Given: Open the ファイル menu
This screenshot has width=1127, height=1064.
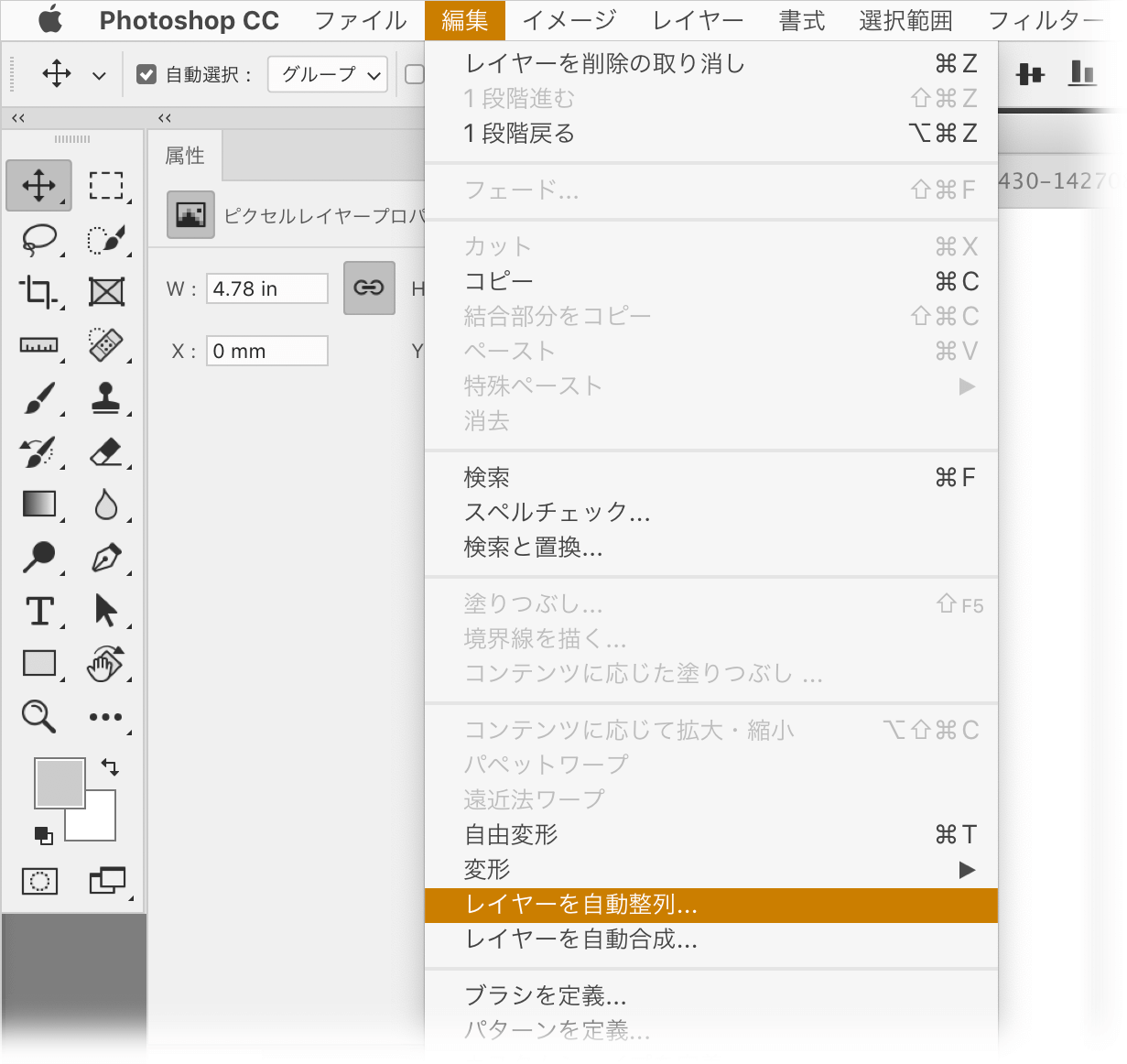Looking at the screenshot, I should [x=361, y=20].
